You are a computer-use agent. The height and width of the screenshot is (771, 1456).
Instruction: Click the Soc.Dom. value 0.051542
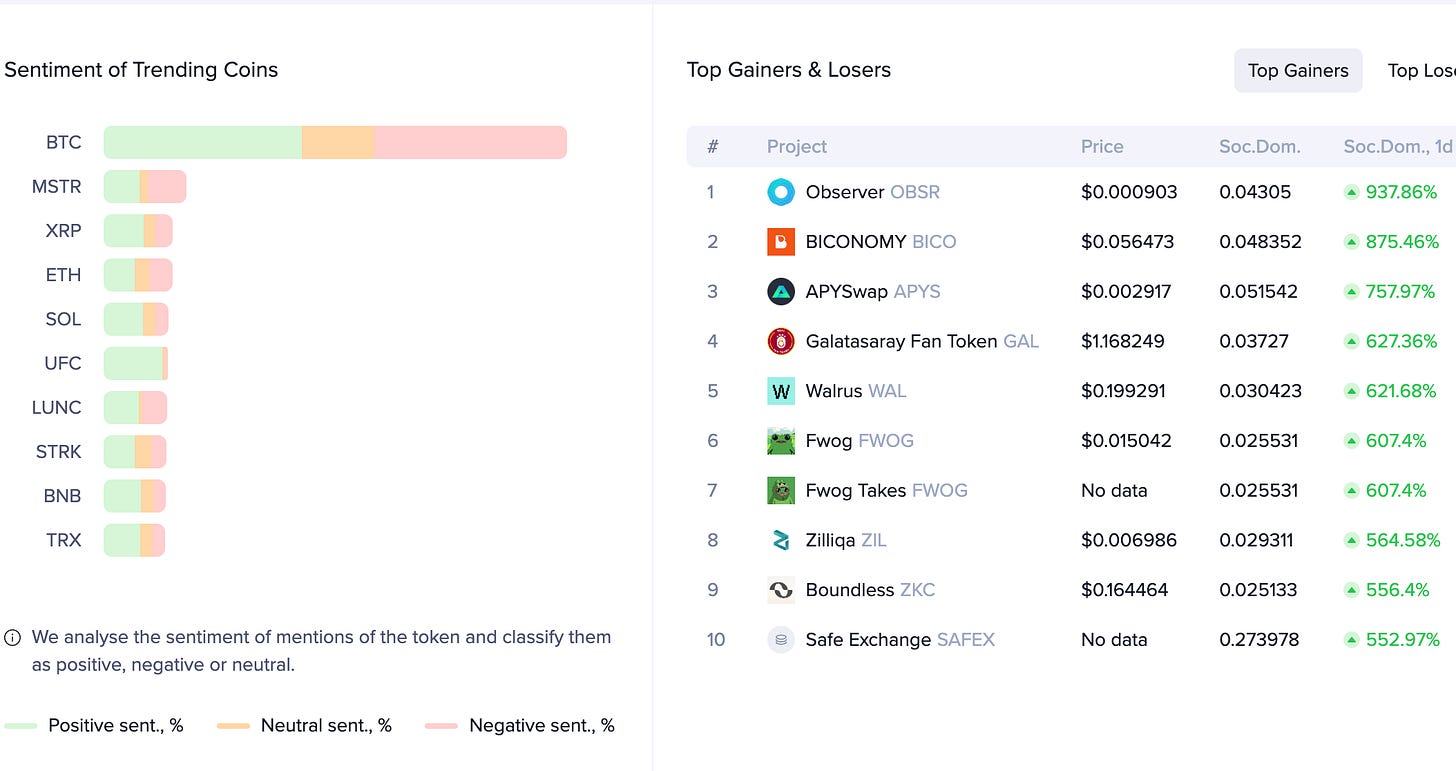[x=1258, y=292]
